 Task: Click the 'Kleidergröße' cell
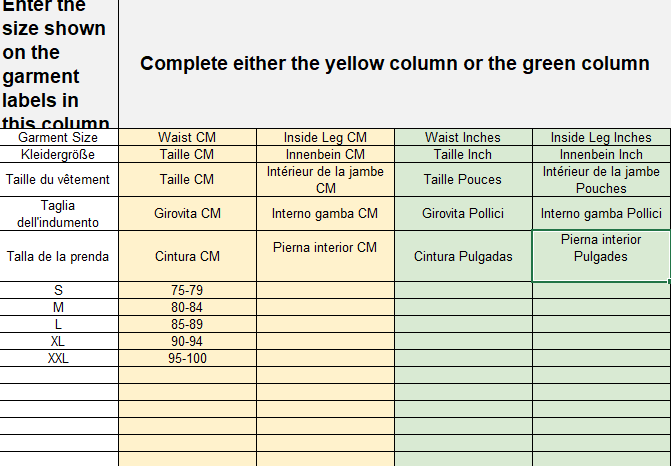(x=59, y=155)
